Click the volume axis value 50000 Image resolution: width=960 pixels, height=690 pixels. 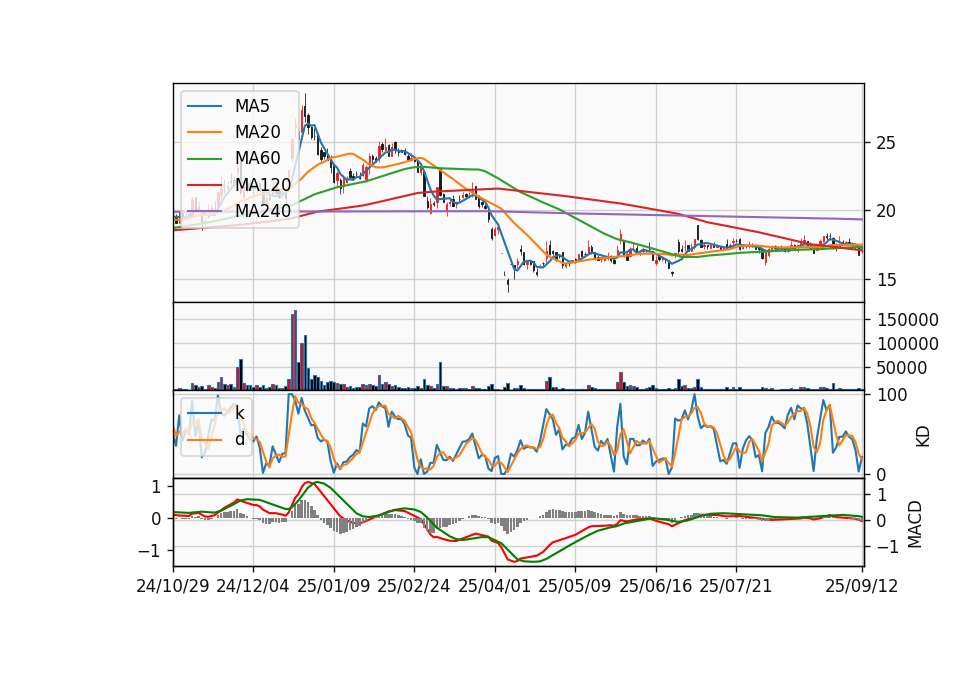902,368
